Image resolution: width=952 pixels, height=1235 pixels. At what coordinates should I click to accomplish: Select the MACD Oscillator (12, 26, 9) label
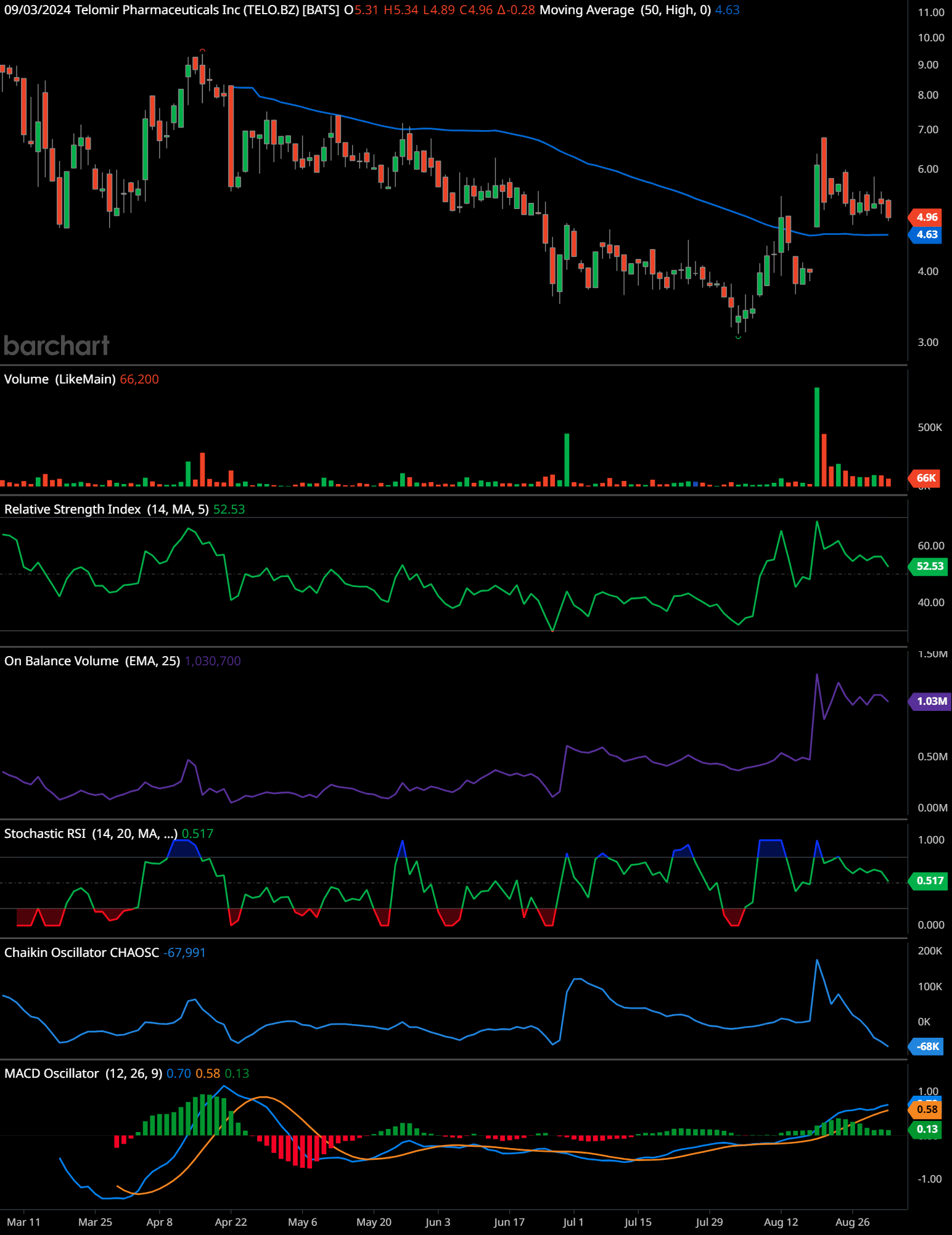[83, 1073]
